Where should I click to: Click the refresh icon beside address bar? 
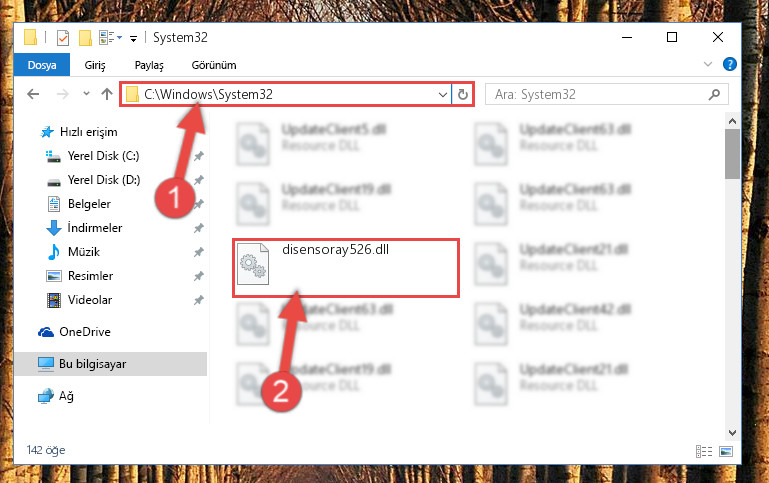pyautogui.click(x=462, y=94)
